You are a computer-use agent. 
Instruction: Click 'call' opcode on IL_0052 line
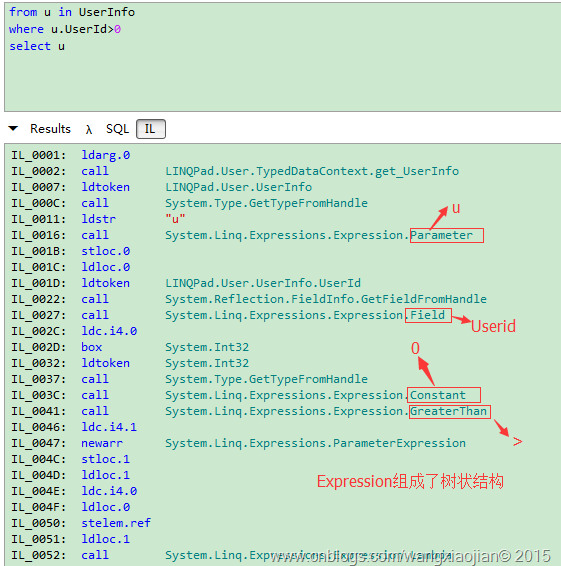tap(95, 555)
